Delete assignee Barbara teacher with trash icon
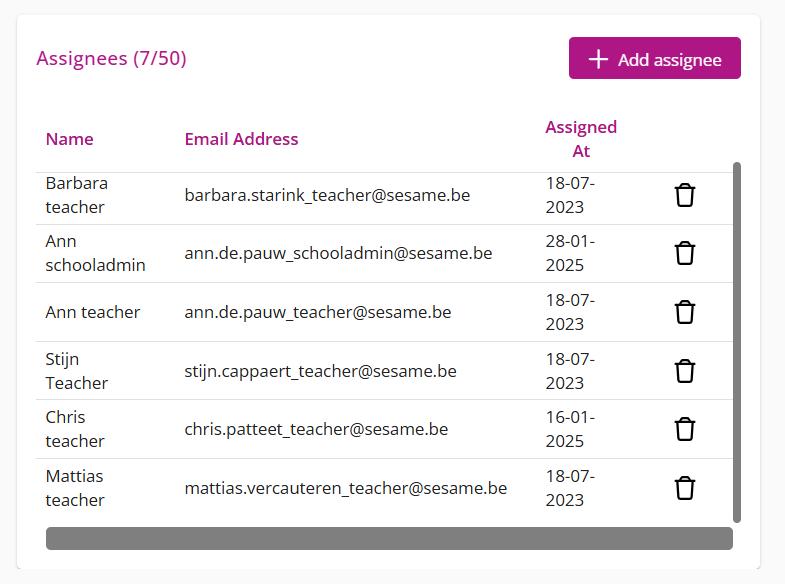The width and height of the screenshot is (785, 584). tap(684, 195)
